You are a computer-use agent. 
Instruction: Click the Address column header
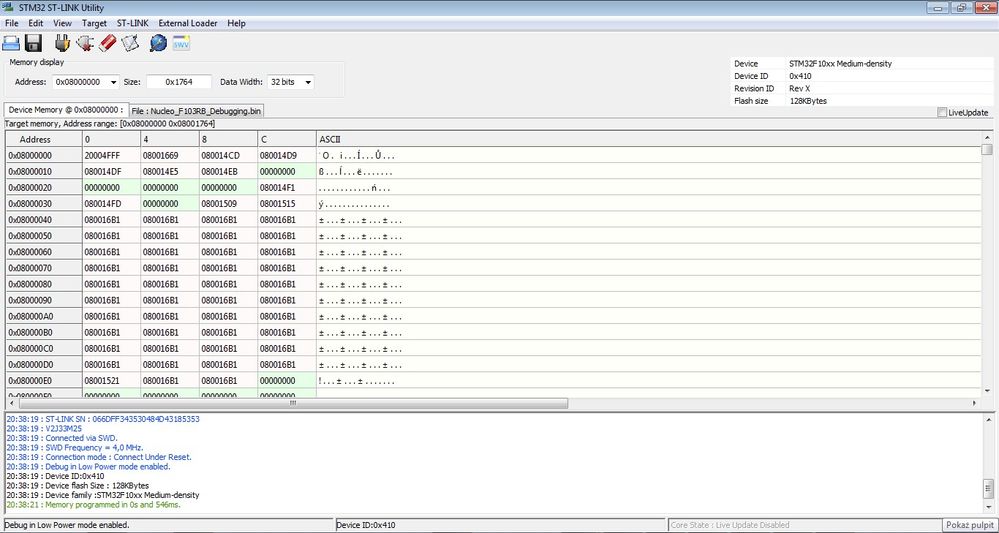click(x=44, y=139)
